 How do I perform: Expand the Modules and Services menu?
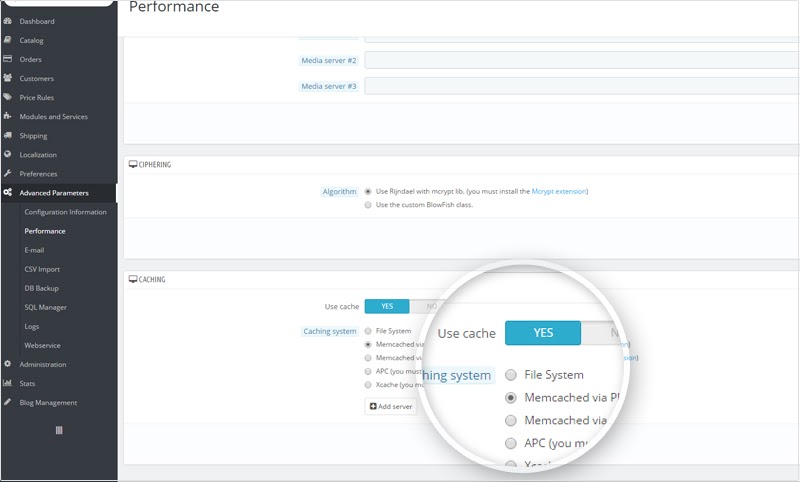53,117
